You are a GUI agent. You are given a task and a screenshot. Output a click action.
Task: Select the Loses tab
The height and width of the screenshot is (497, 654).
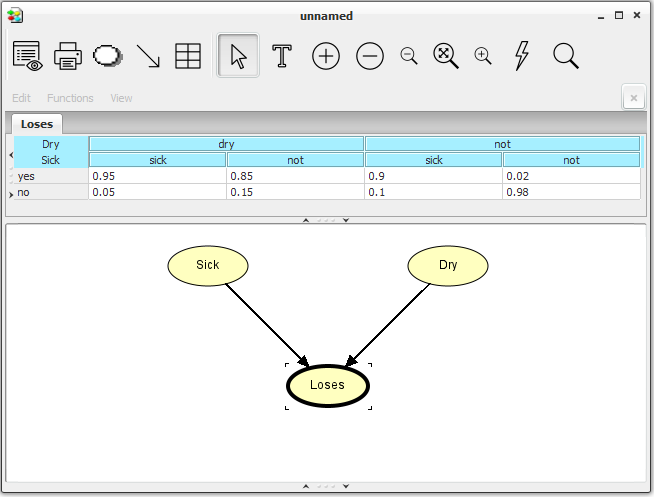(37, 124)
